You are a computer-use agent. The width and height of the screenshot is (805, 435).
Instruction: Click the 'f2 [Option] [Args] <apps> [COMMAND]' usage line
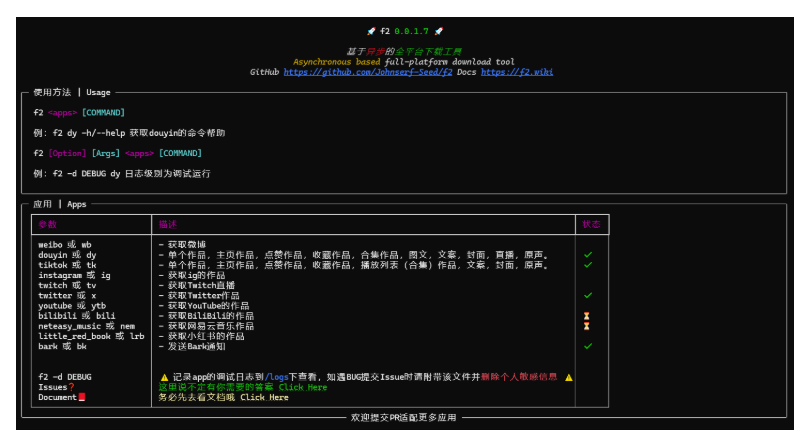[x=118, y=153]
